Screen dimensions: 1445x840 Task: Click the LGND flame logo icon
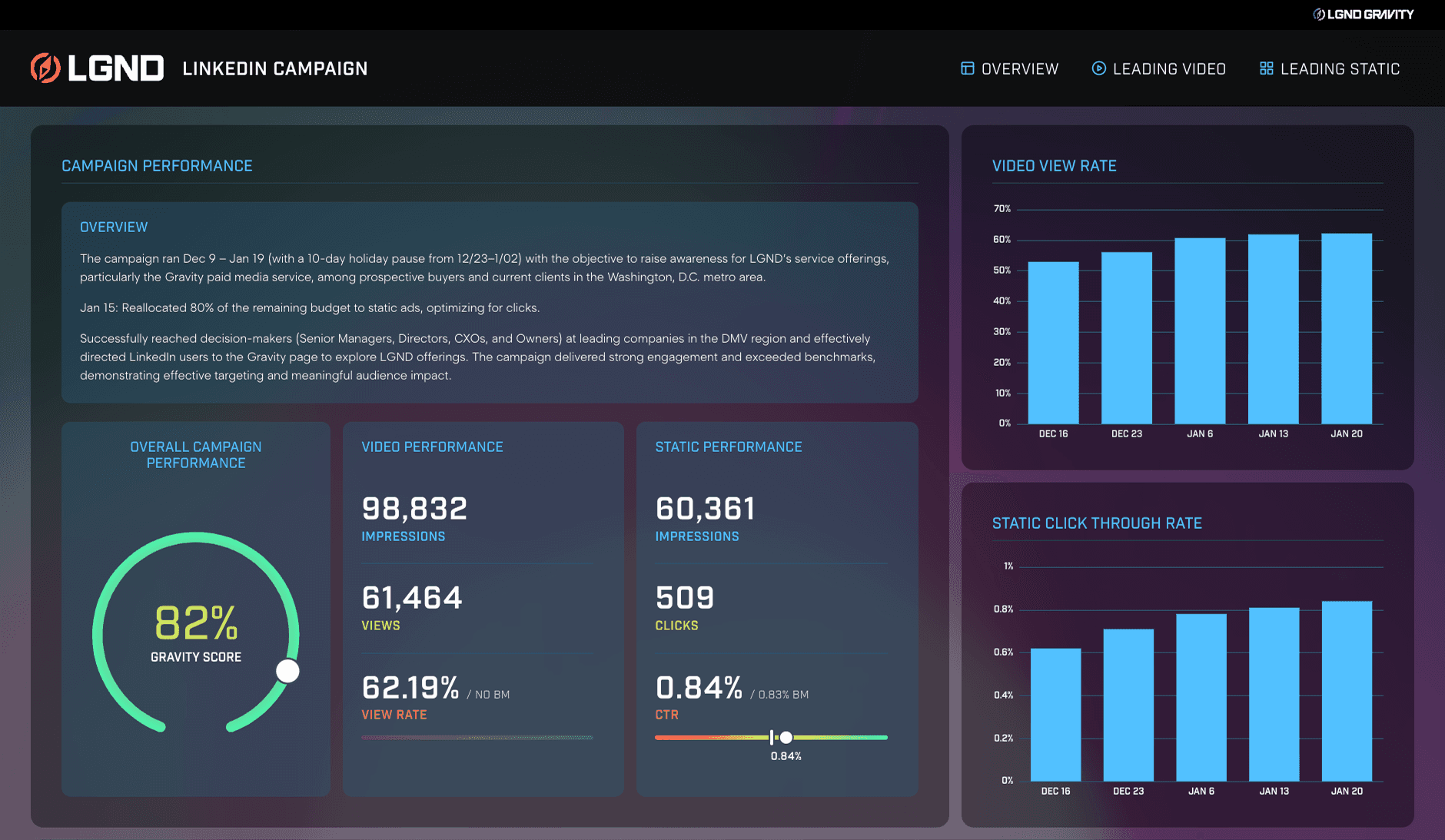click(x=45, y=68)
